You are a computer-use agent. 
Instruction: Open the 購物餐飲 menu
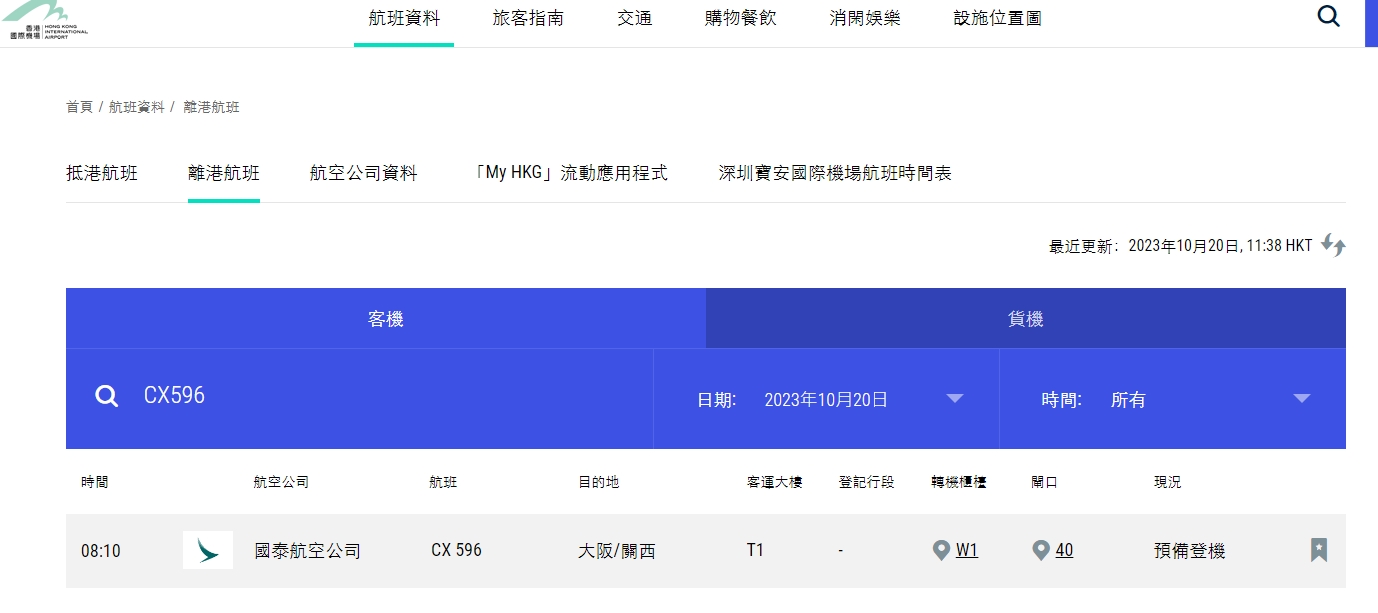740,18
